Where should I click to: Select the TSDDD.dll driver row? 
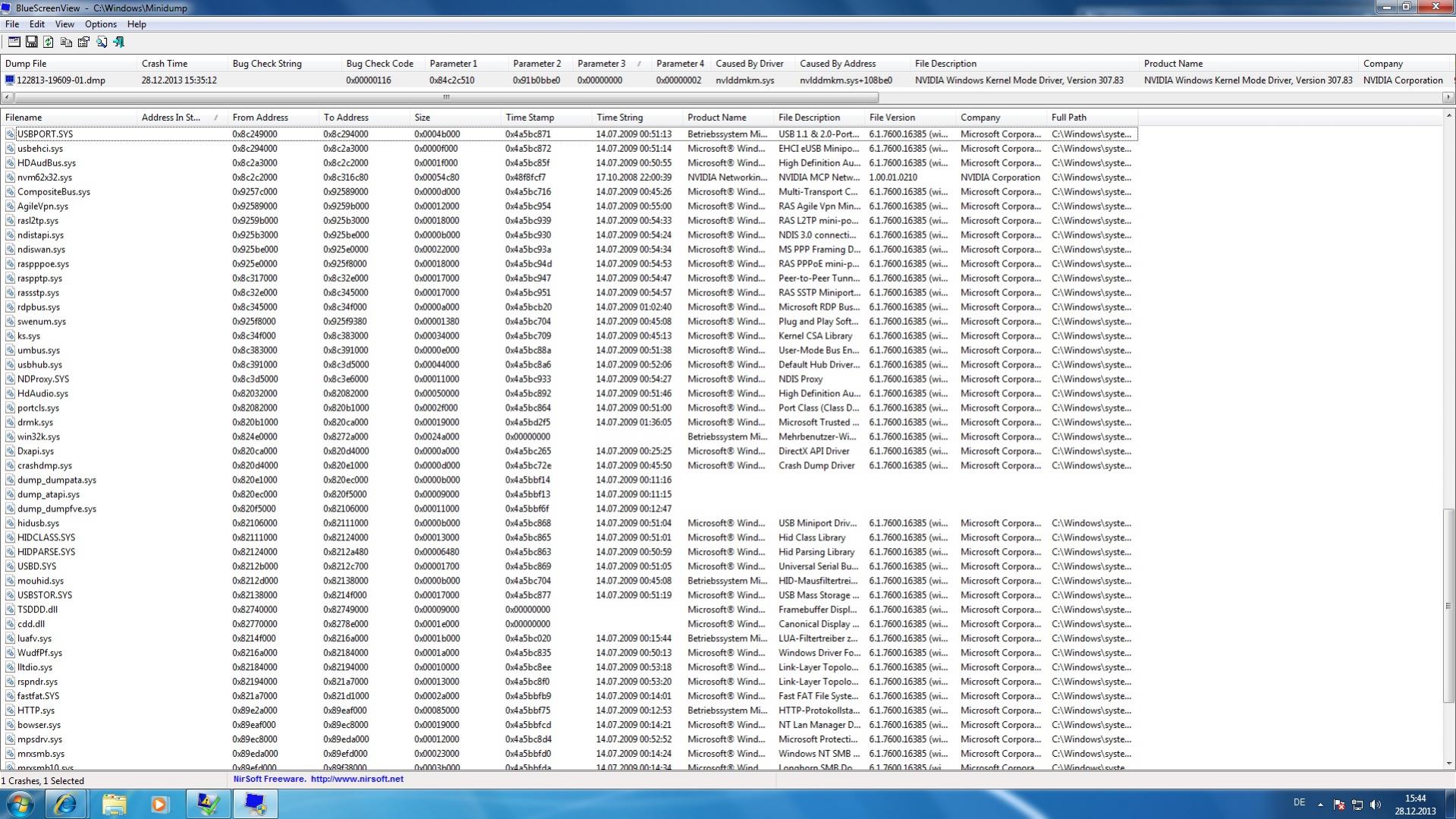click(x=569, y=610)
